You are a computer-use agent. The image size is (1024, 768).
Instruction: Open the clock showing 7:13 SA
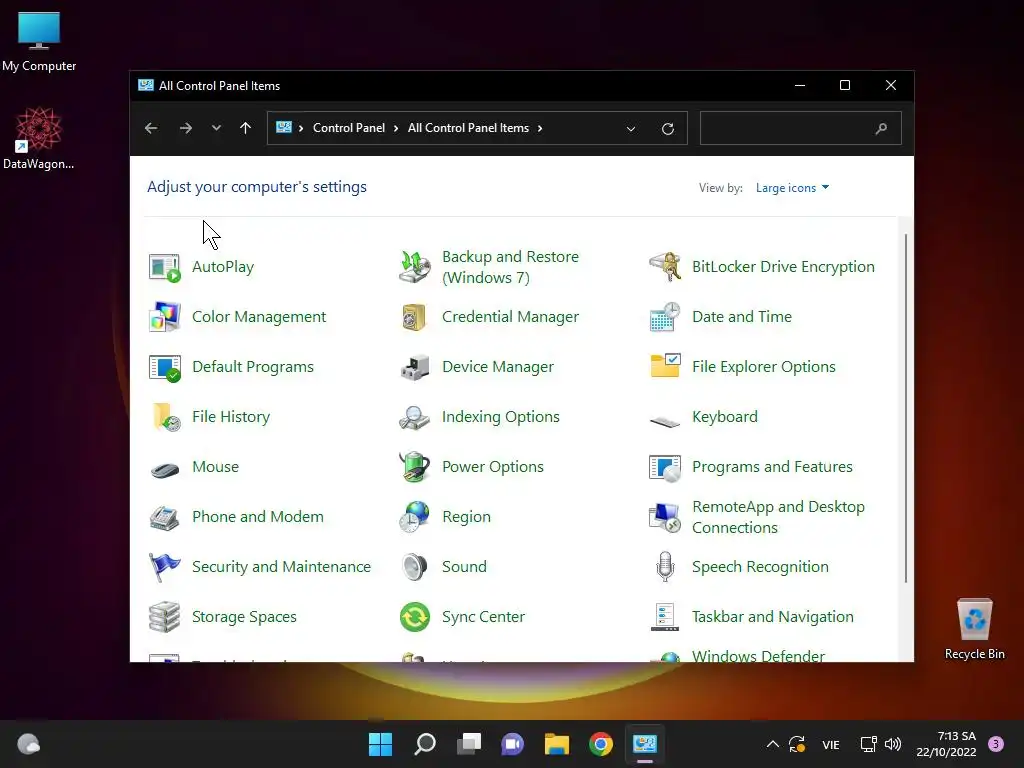(946, 744)
